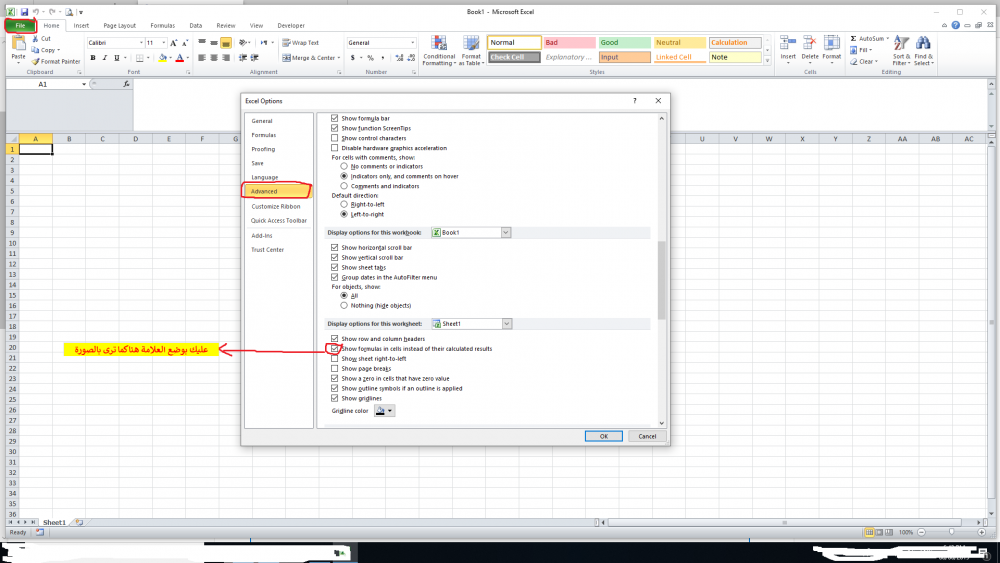
Task: Open Number format dropdown General
Action: [413, 43]
